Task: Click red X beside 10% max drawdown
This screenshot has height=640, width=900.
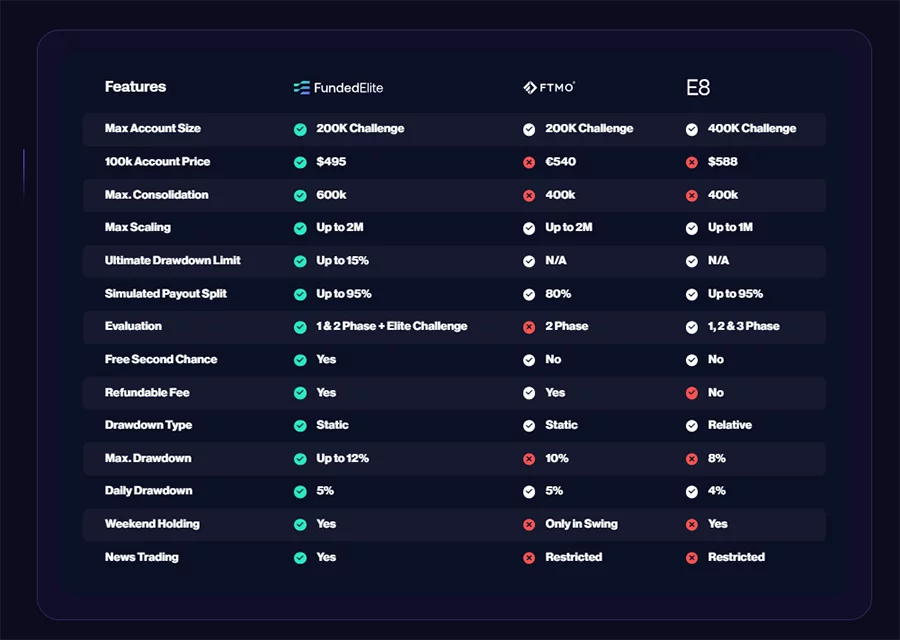Action: click(x=529, y=459)
